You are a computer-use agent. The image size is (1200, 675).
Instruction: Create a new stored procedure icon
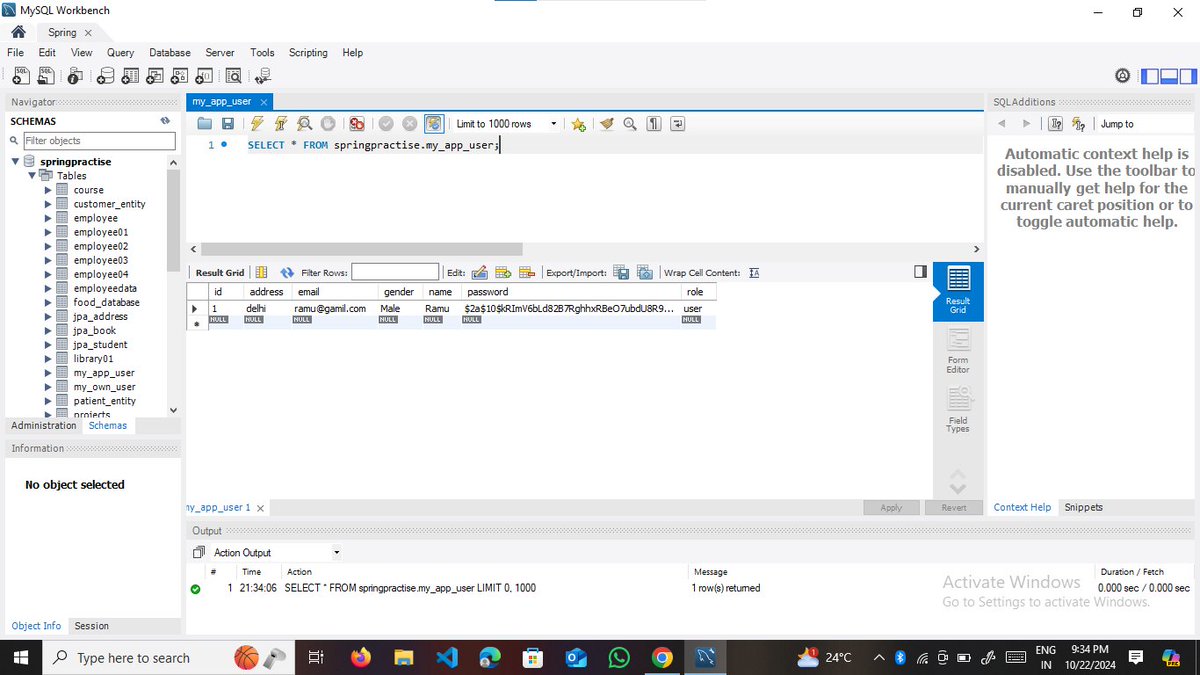[x=180, y=75]
